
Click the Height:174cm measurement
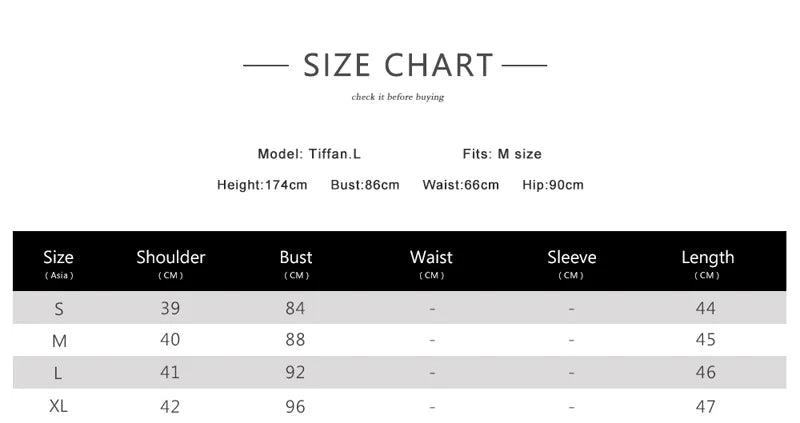click(x=262, y=185)
